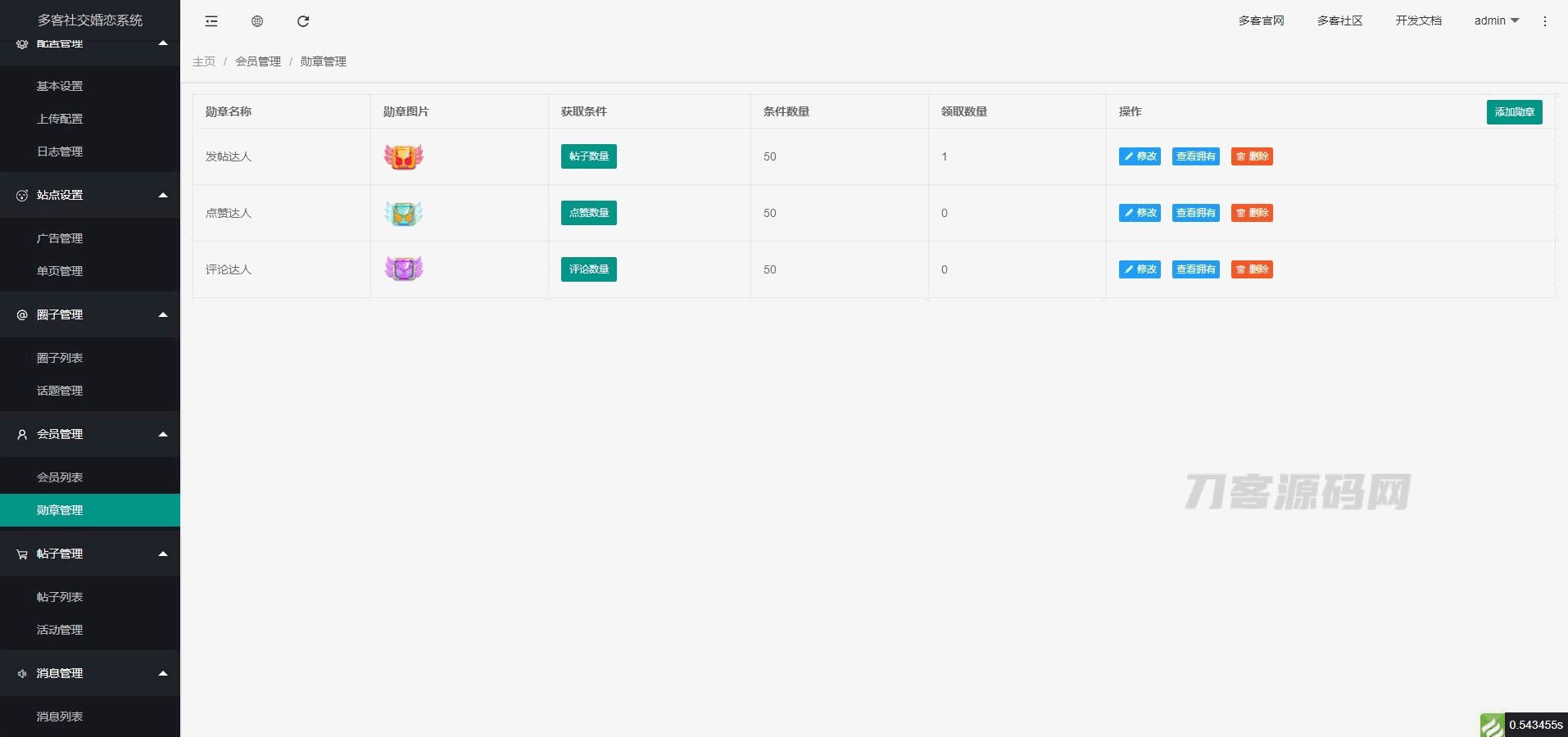This screenshot has width=1568, height=737.
Task: Click the teal 点赞达人 medal image
Action: click(x=403, y=213)
